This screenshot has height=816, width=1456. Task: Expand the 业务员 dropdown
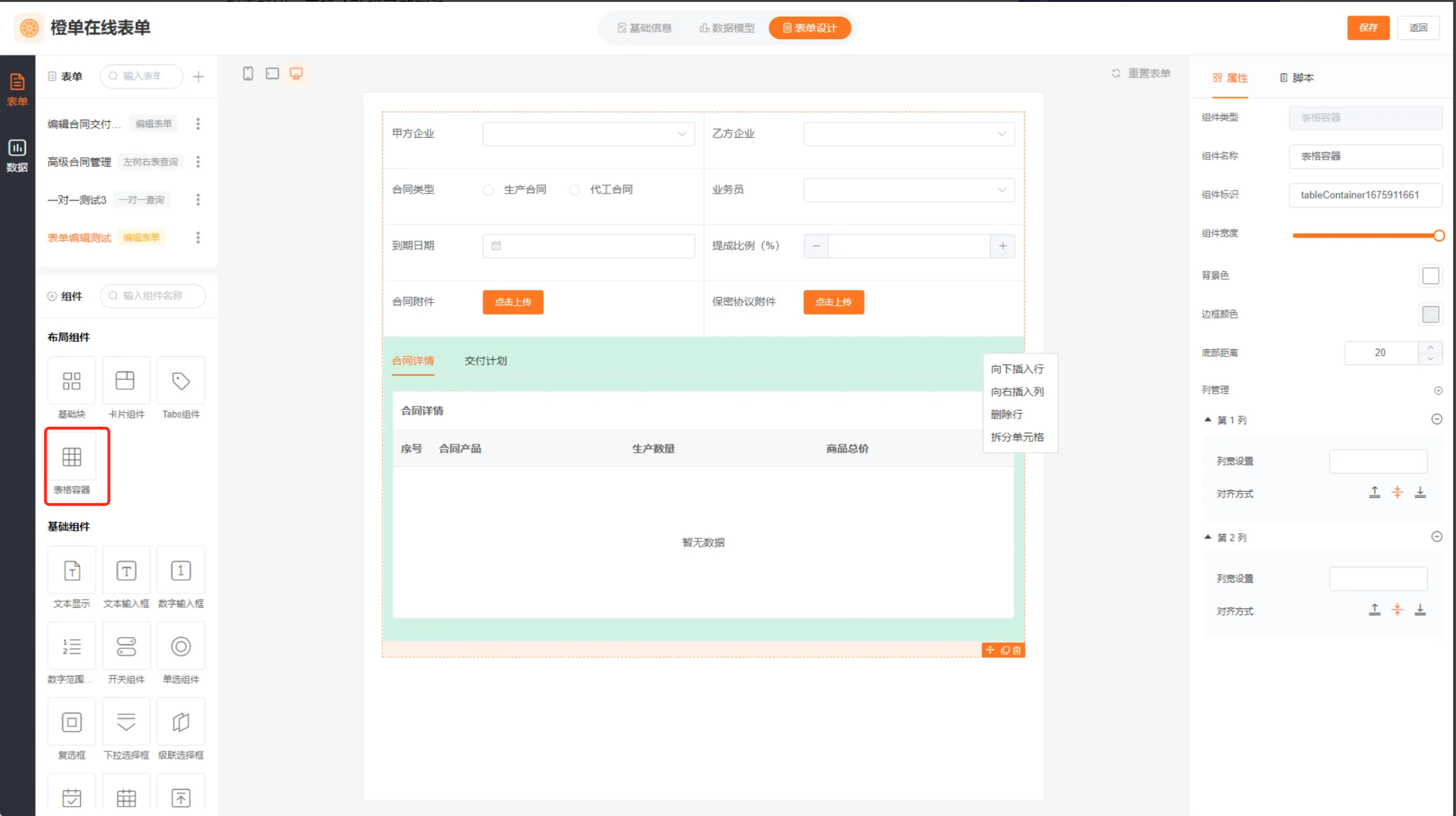point(908,190)
